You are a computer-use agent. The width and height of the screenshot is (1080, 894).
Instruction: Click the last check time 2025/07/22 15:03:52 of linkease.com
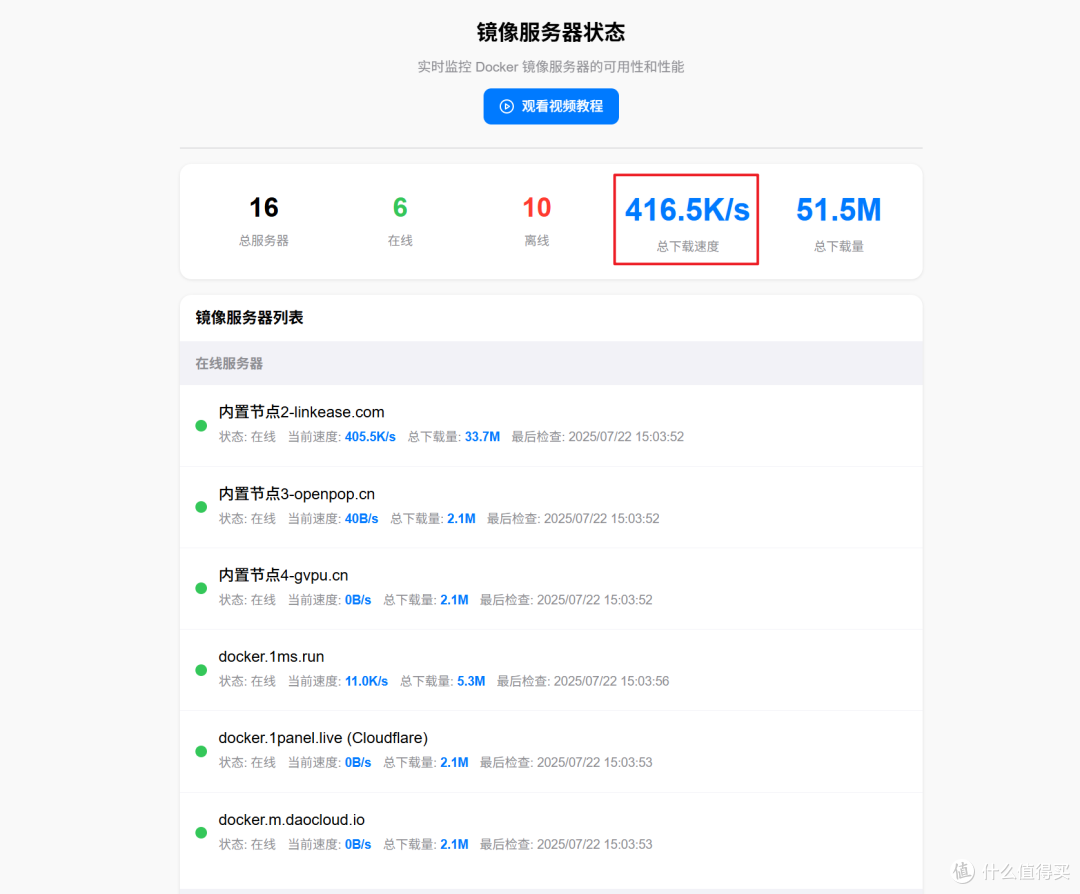tap(626, 437)
